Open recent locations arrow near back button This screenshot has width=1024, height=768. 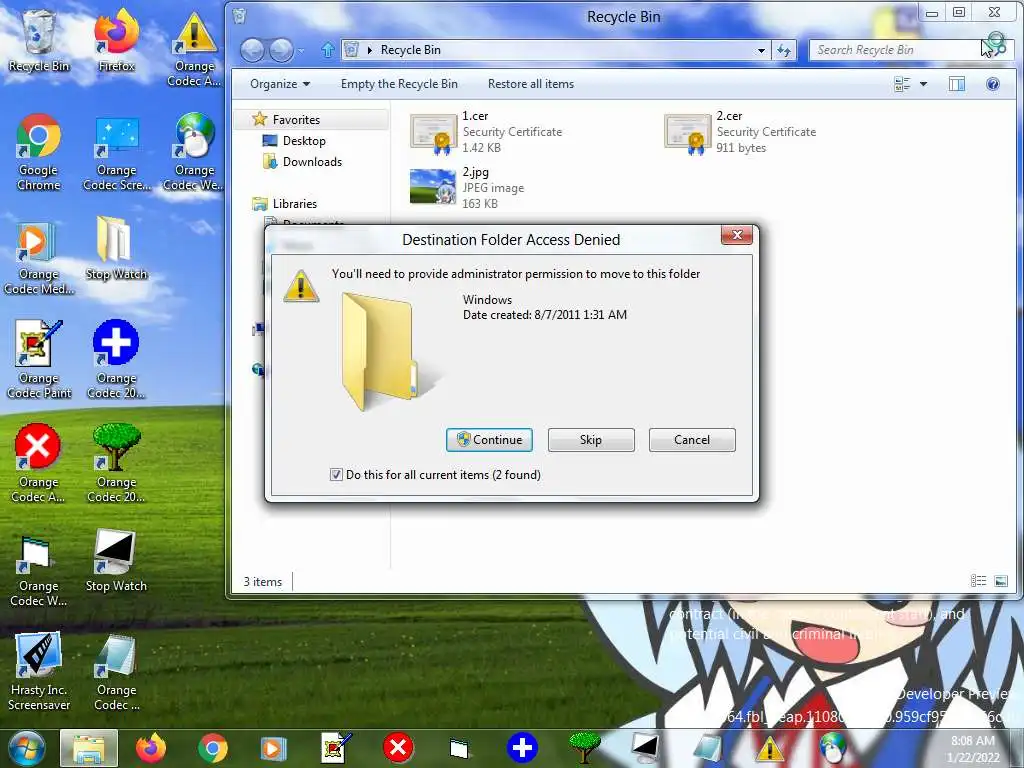tap(301, 50)
